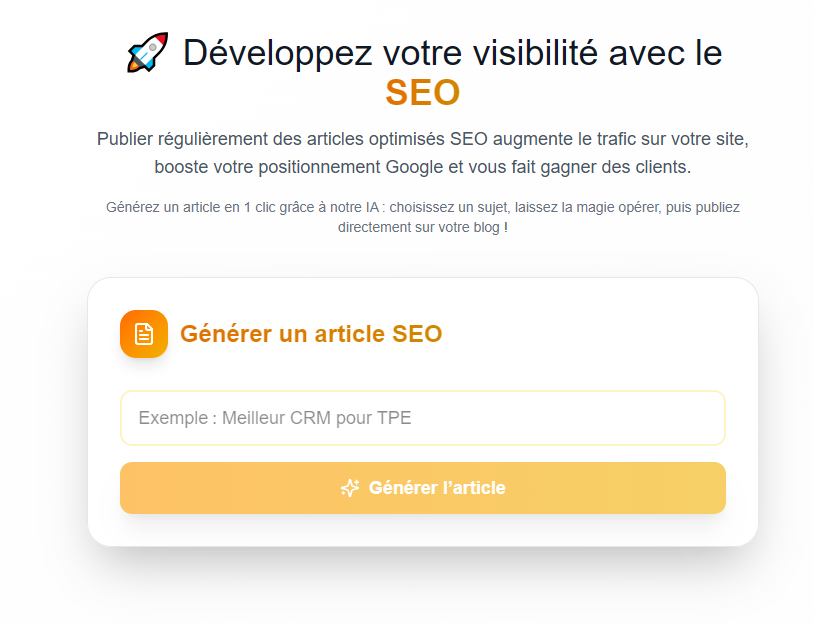Click the text beginning Générez un article
The height and width of the screenshot is (625, 814).
tap(422, 208)
